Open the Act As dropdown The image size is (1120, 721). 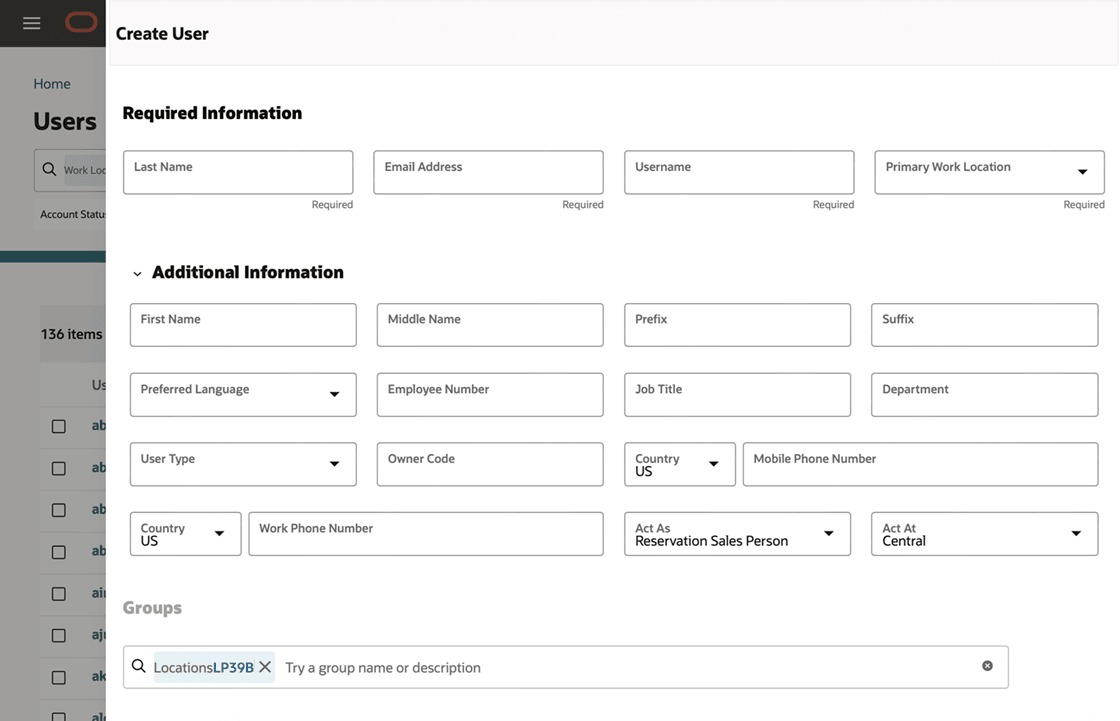pos(828,534)
